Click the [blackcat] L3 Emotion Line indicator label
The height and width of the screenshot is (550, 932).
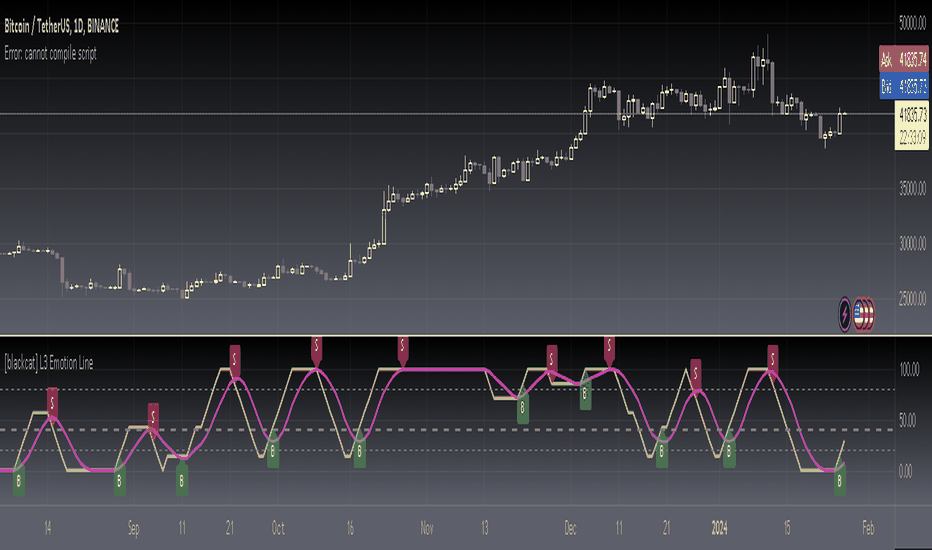pyautogui.click(x=49, y=363)
